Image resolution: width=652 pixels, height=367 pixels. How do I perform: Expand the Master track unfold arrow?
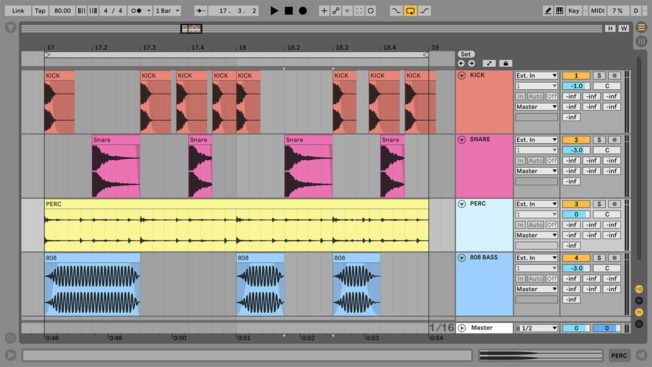462,328
